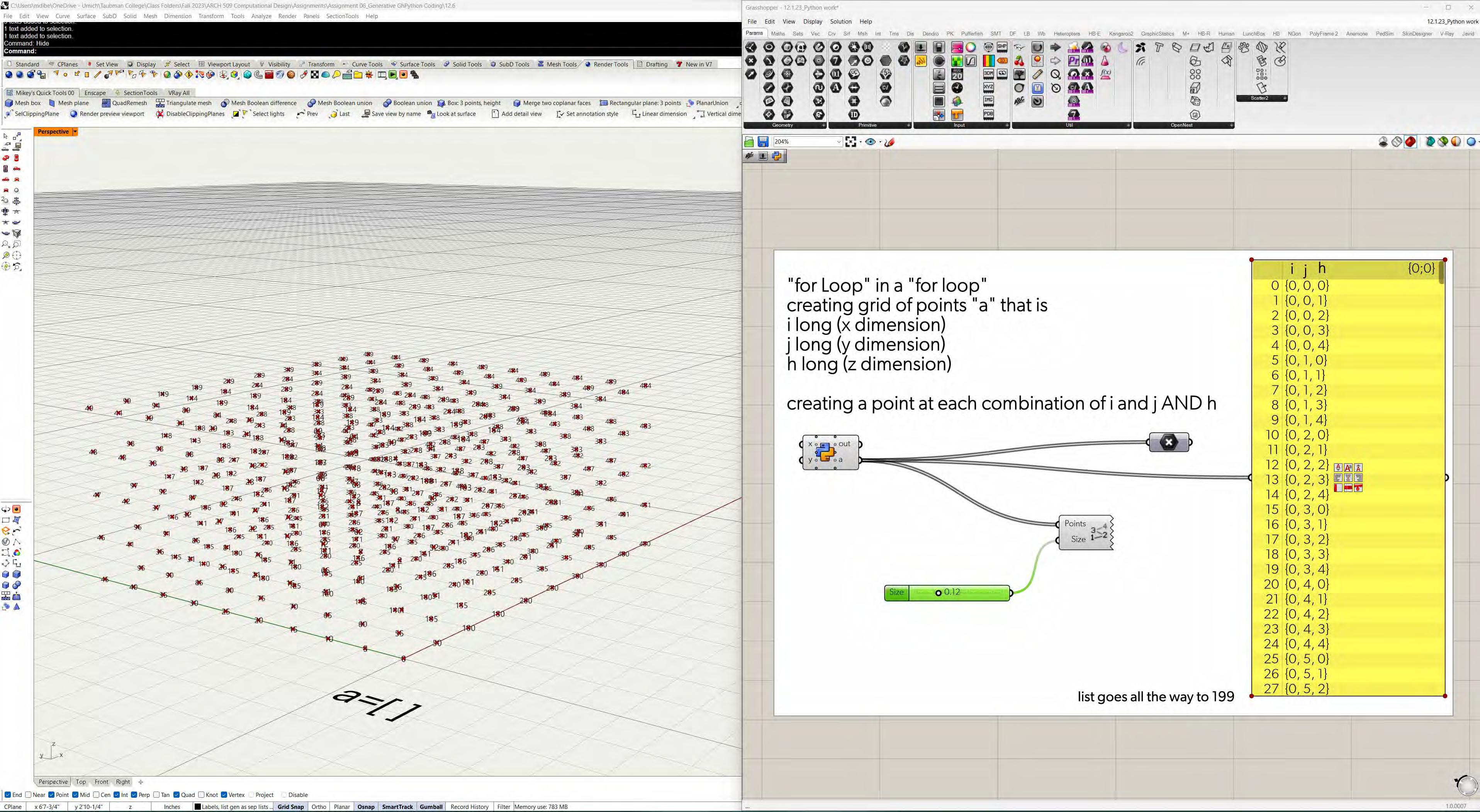Image resolution: width=1480 pixels, height=812 pixels.
Task: Switch to the Top viewport tab
Action: (80, 781)
